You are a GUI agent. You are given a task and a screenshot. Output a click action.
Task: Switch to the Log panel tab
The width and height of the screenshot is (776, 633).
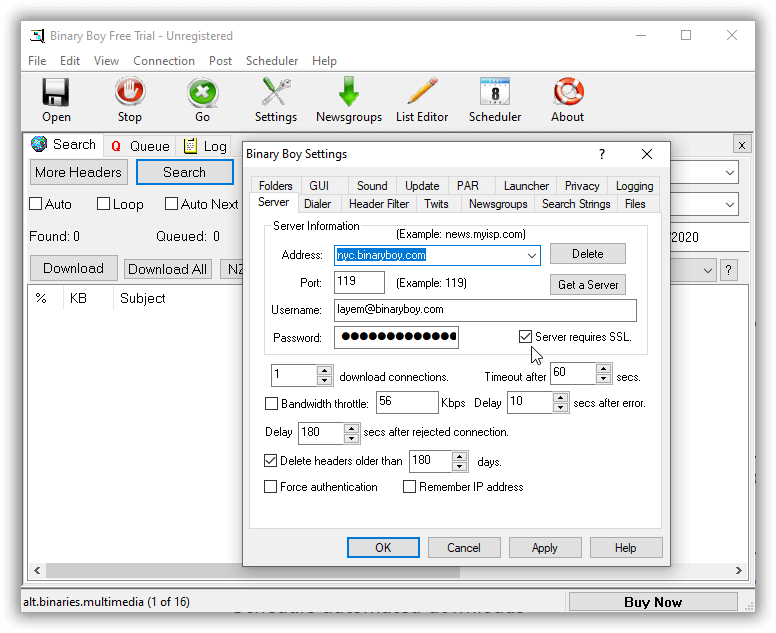pyautogui.click(x=204, y=146)
